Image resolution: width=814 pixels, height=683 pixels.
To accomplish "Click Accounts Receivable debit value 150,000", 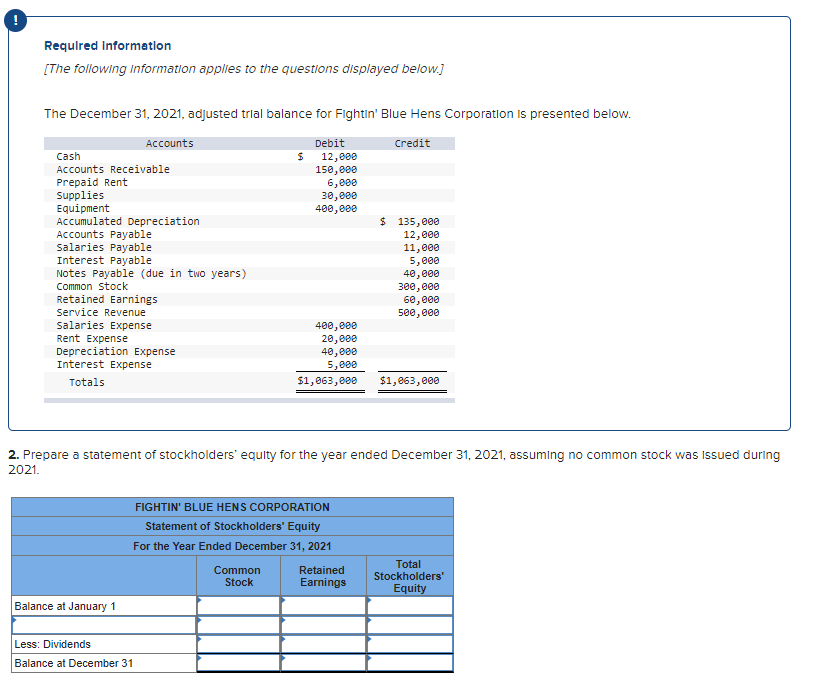I will tap(336, 169).
